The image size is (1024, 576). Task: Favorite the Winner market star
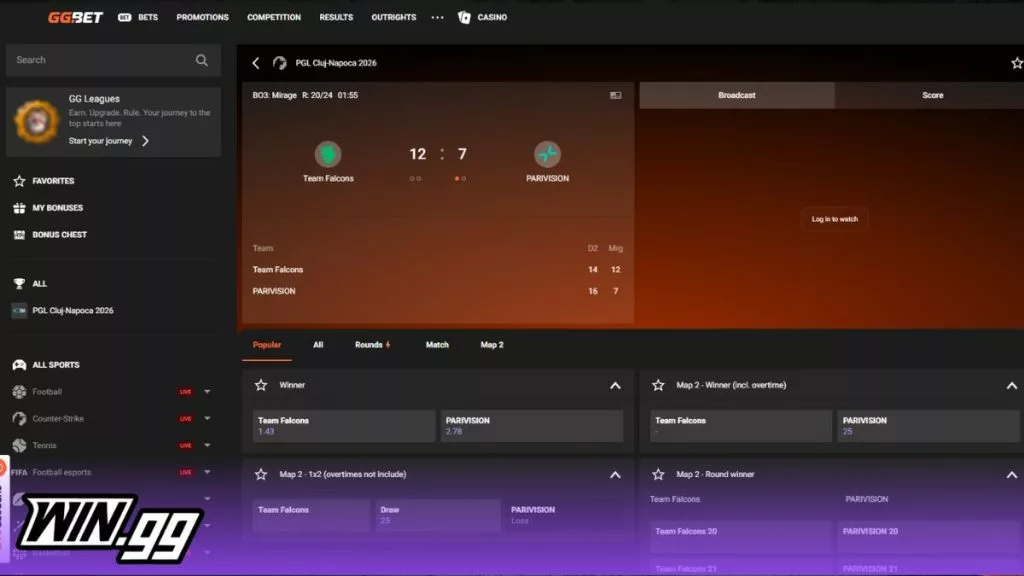coord(261,385)
